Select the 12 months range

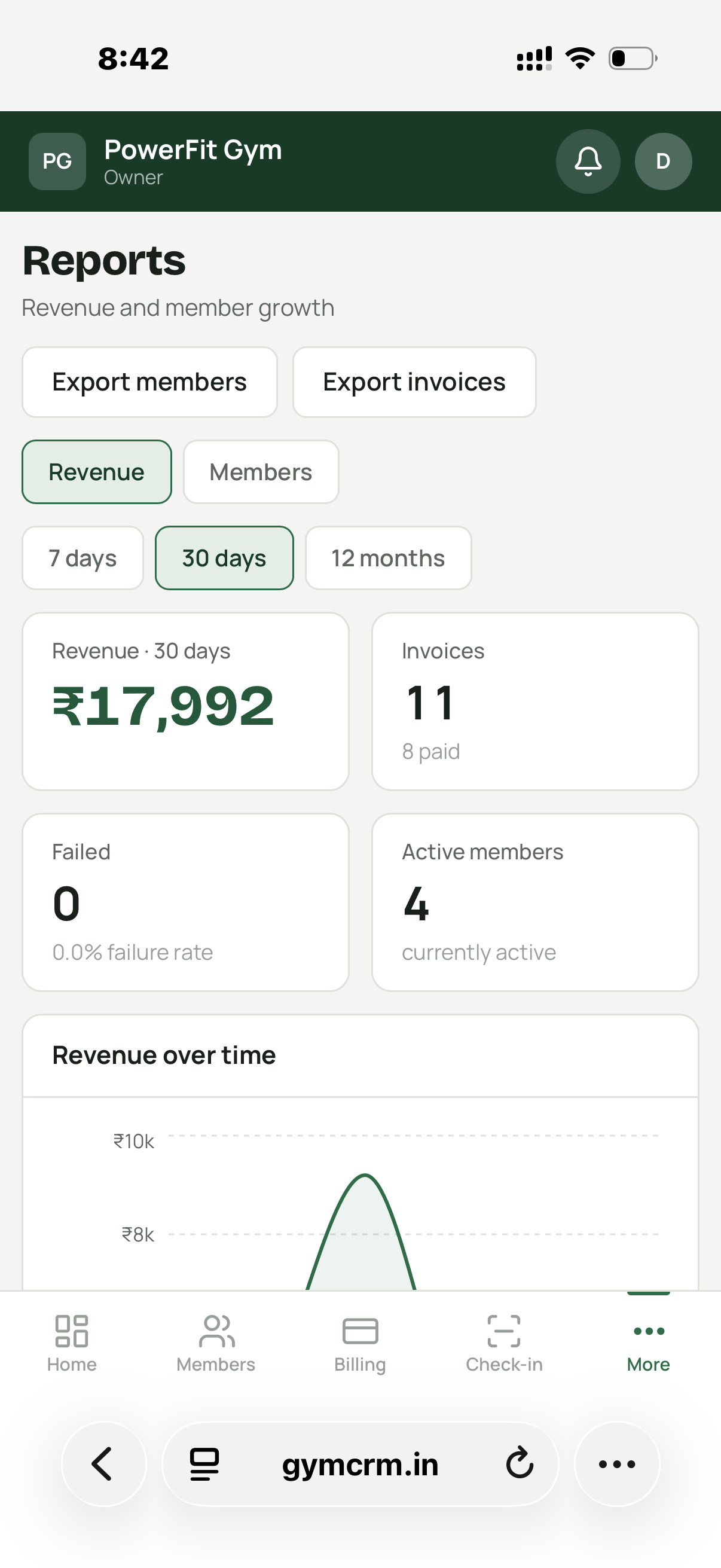(388, 558)
